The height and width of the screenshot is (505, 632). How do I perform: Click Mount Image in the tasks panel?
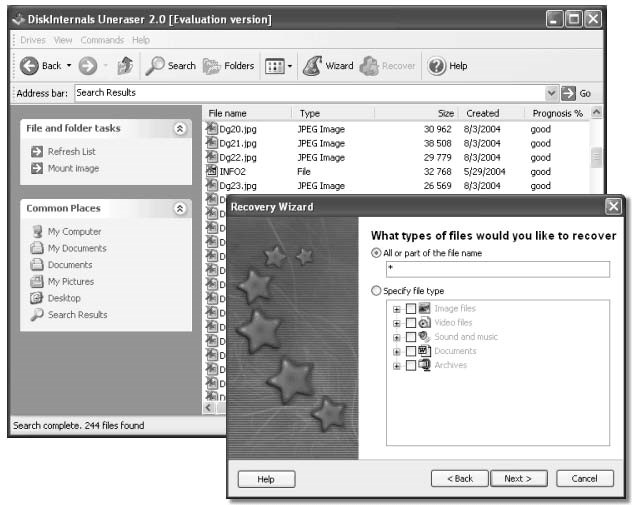[73, 168]
